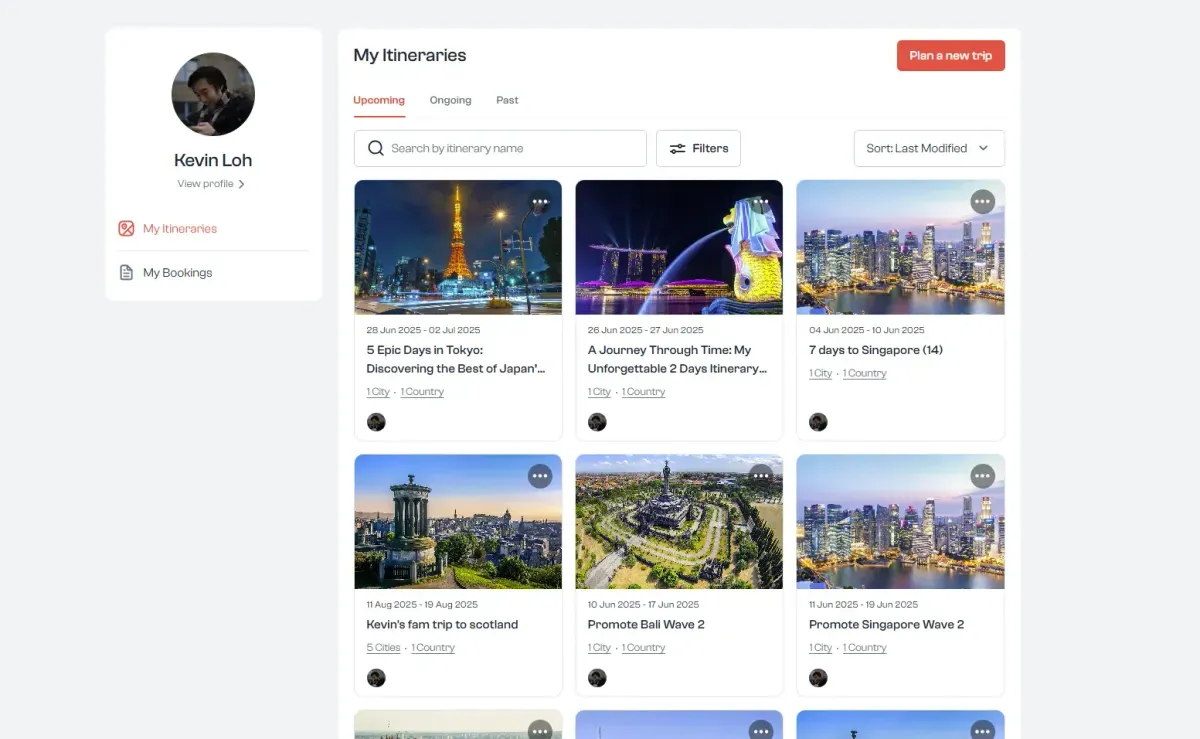The height and width of the screenshot is (739, 1200).
Task: Click 1 Country link on Promote Singapore Wave 2 card
Action: (x=864, y=648)
